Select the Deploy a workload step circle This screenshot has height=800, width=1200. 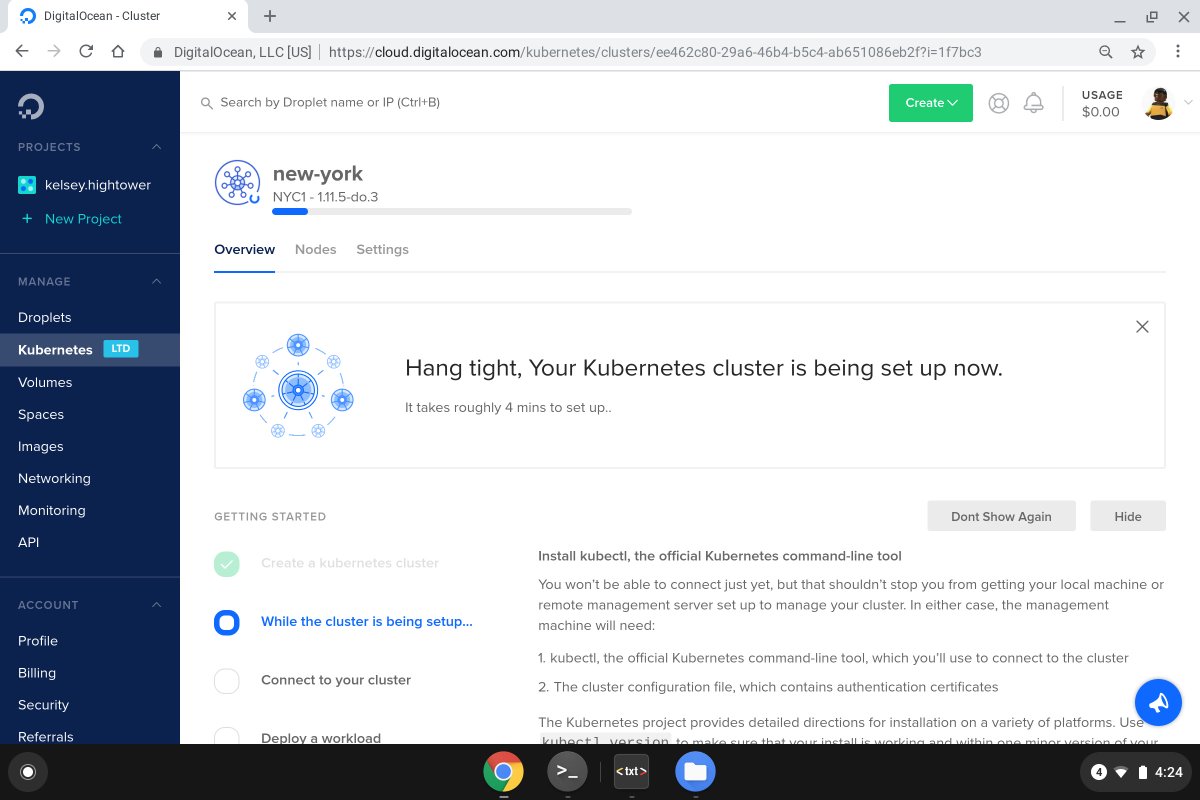(227, 738)
